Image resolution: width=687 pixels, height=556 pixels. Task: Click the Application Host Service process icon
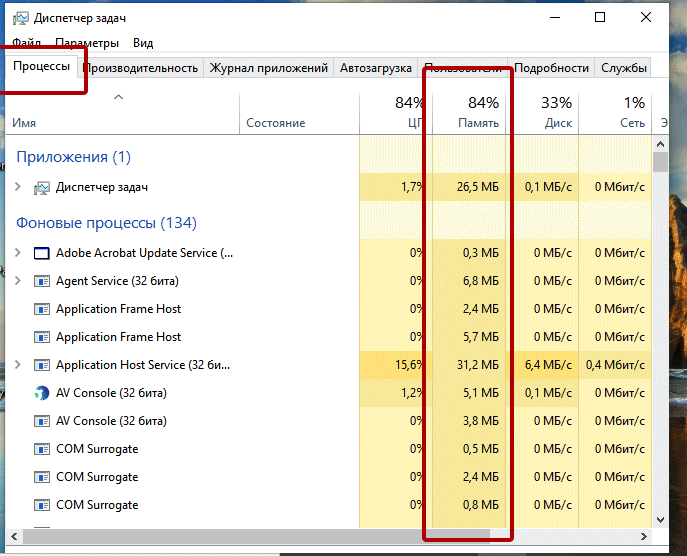[42, 365]
